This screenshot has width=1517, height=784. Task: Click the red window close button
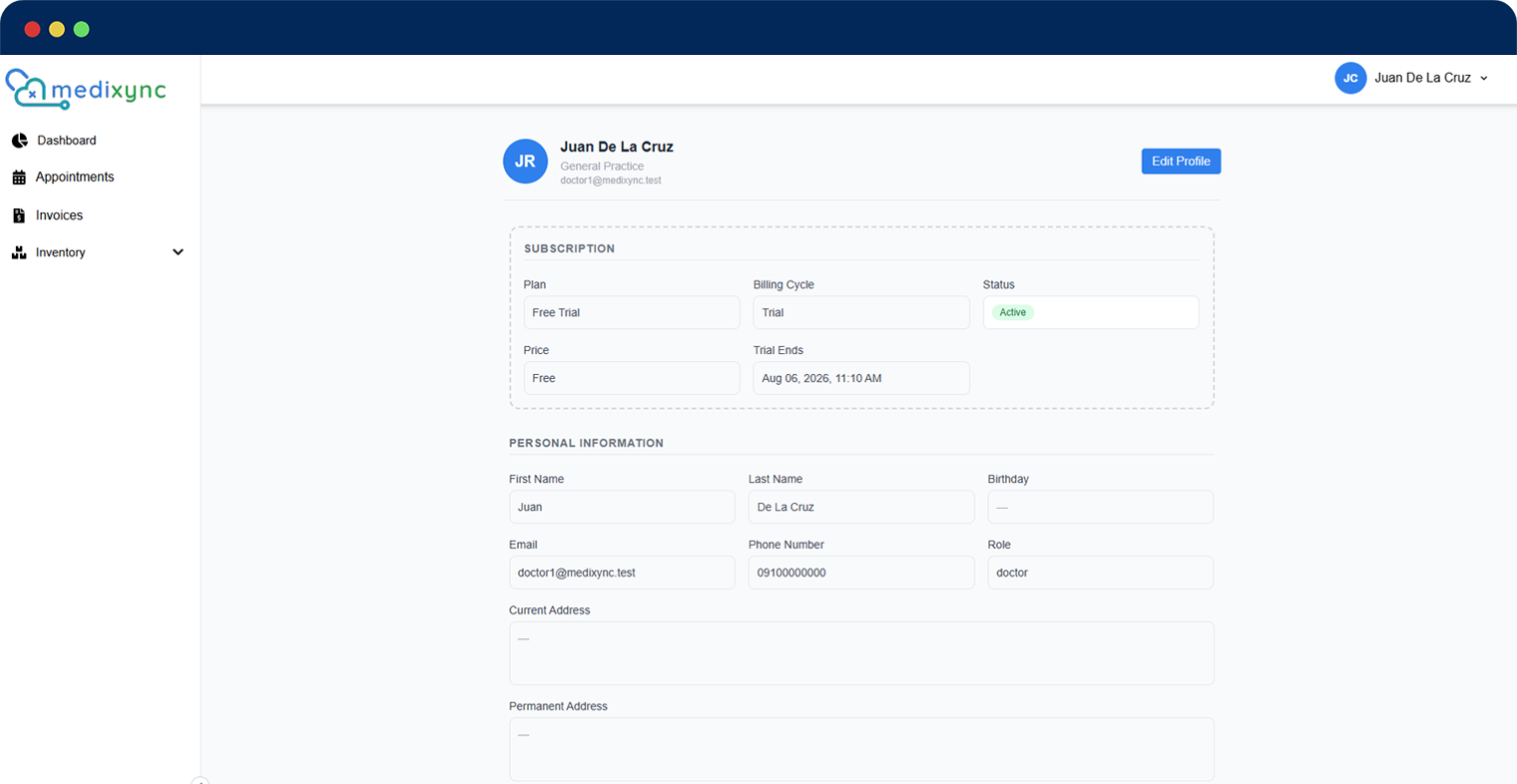pyautogui.click(x=32, y=29)
